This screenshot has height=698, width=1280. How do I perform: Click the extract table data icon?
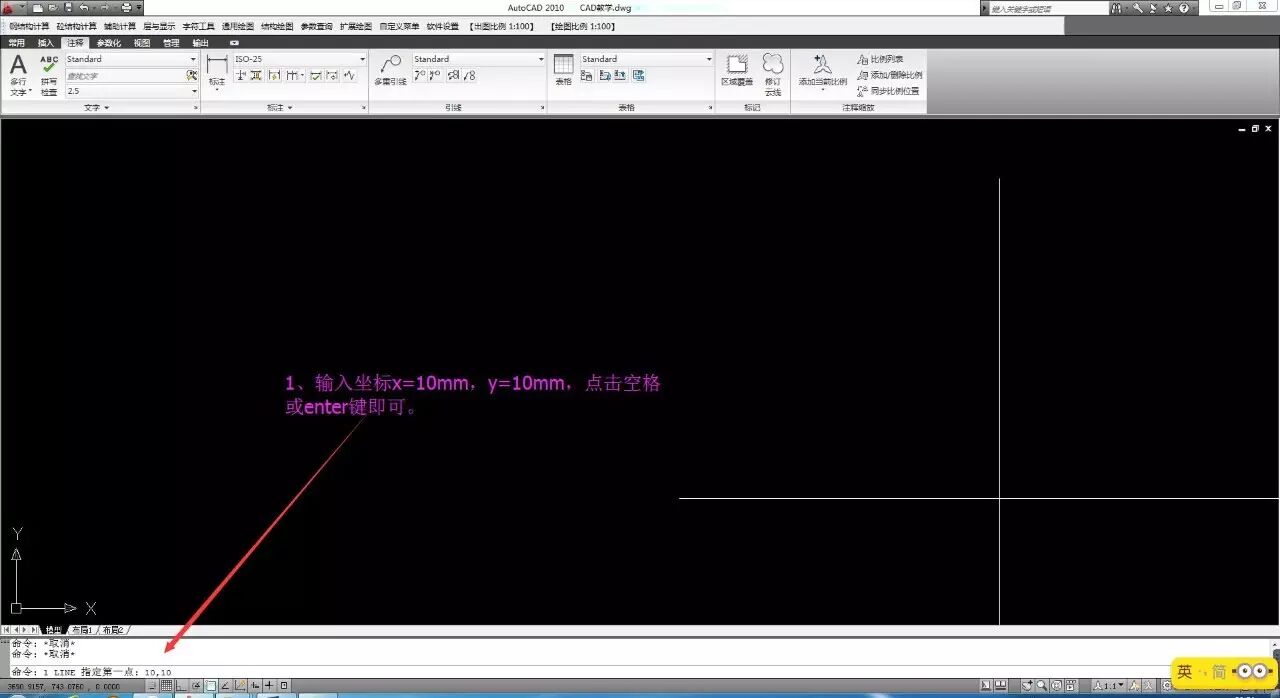pos(587,76)
